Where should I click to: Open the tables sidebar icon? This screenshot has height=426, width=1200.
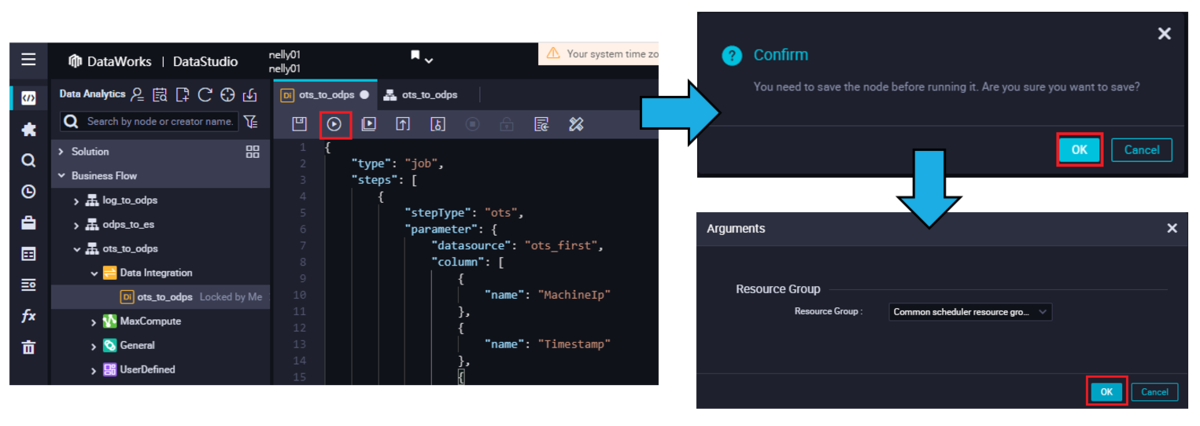tap(28, 254)
